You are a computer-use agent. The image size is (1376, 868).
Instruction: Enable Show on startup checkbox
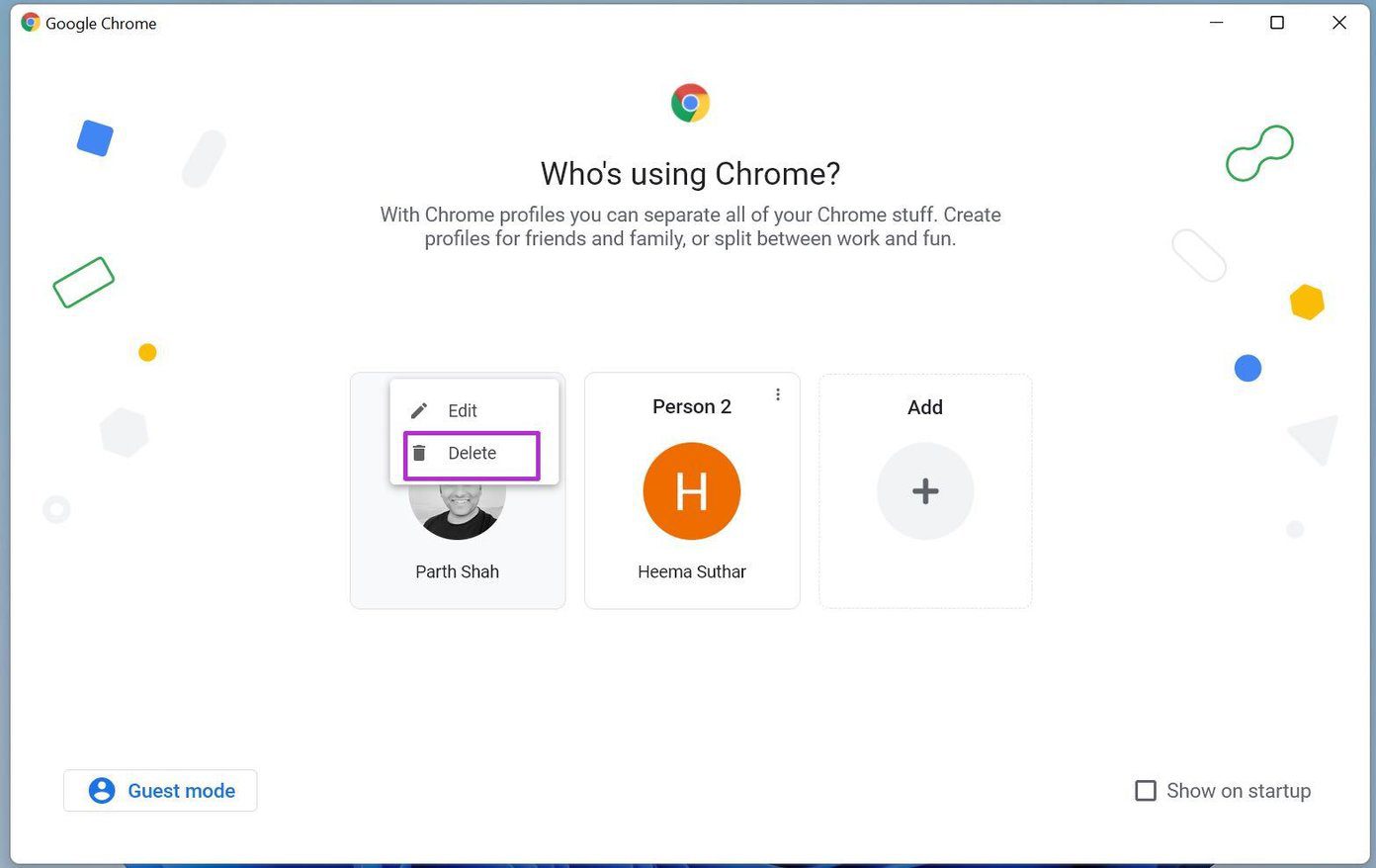(1146, 791)
